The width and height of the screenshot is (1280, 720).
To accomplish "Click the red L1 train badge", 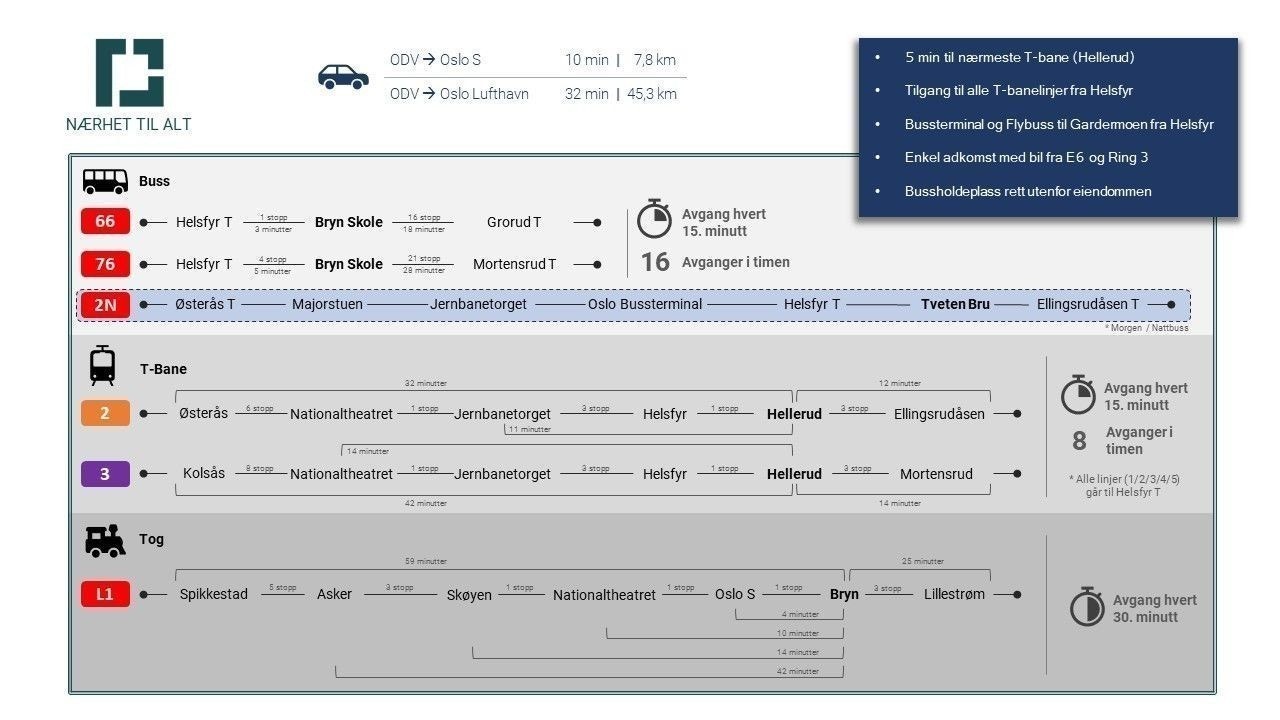I will point(105,594).
